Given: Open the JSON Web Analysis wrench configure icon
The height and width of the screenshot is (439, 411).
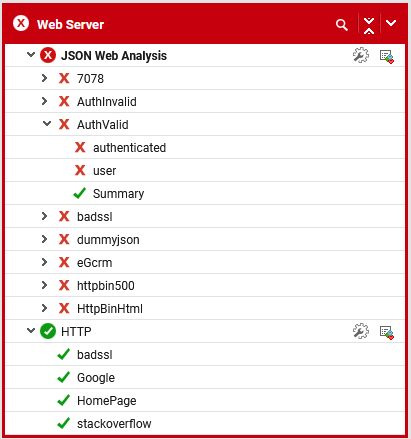Looking at the screenshot, I should pos(361,55).
